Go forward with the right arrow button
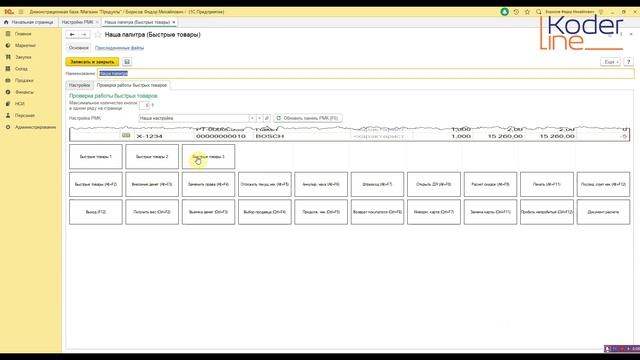Screen dimensions: 640x360 tap(84, 35)
